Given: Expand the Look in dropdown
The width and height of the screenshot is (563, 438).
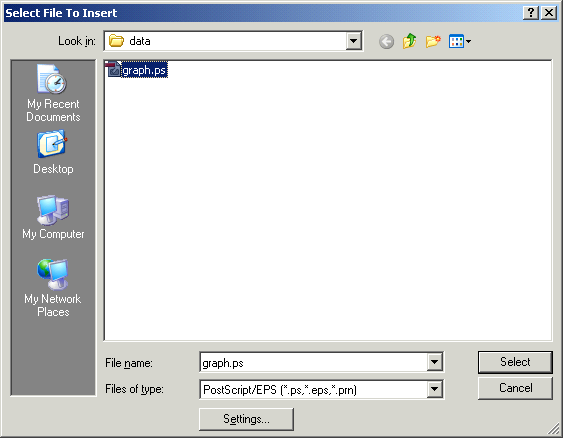Looking at the screenshot, I should click(354, 41).
